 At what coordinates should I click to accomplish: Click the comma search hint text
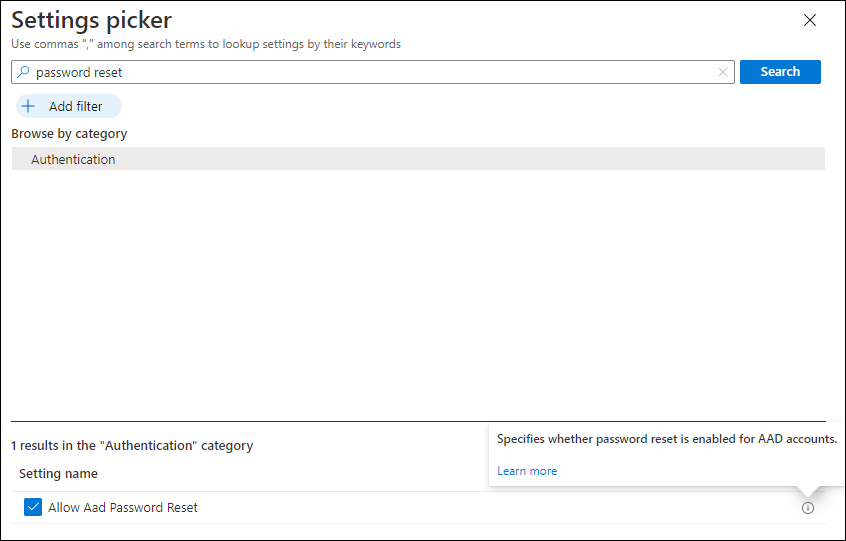tap(206, 44)
